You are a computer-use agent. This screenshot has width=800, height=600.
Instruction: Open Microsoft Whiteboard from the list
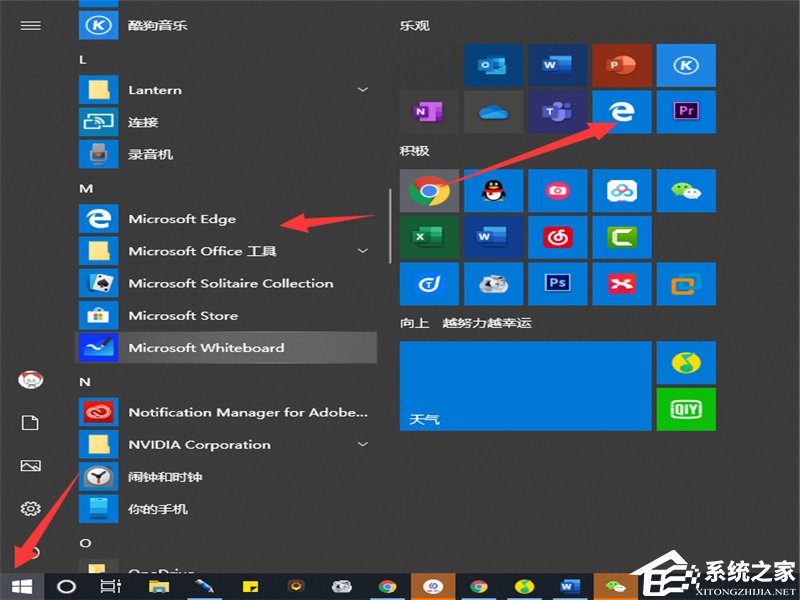pos(196,347)
